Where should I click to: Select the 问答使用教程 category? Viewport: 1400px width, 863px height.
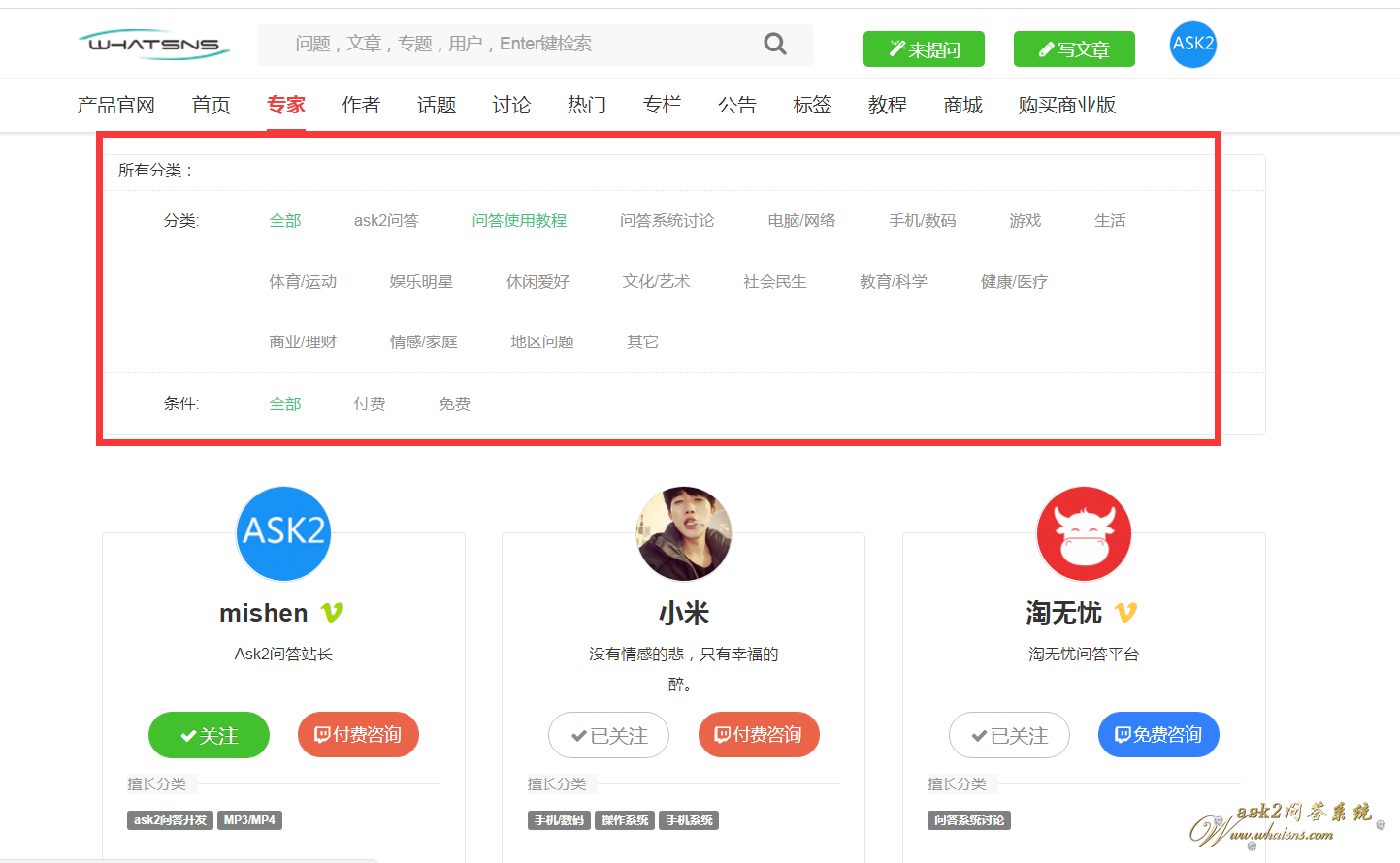[519, 221]
